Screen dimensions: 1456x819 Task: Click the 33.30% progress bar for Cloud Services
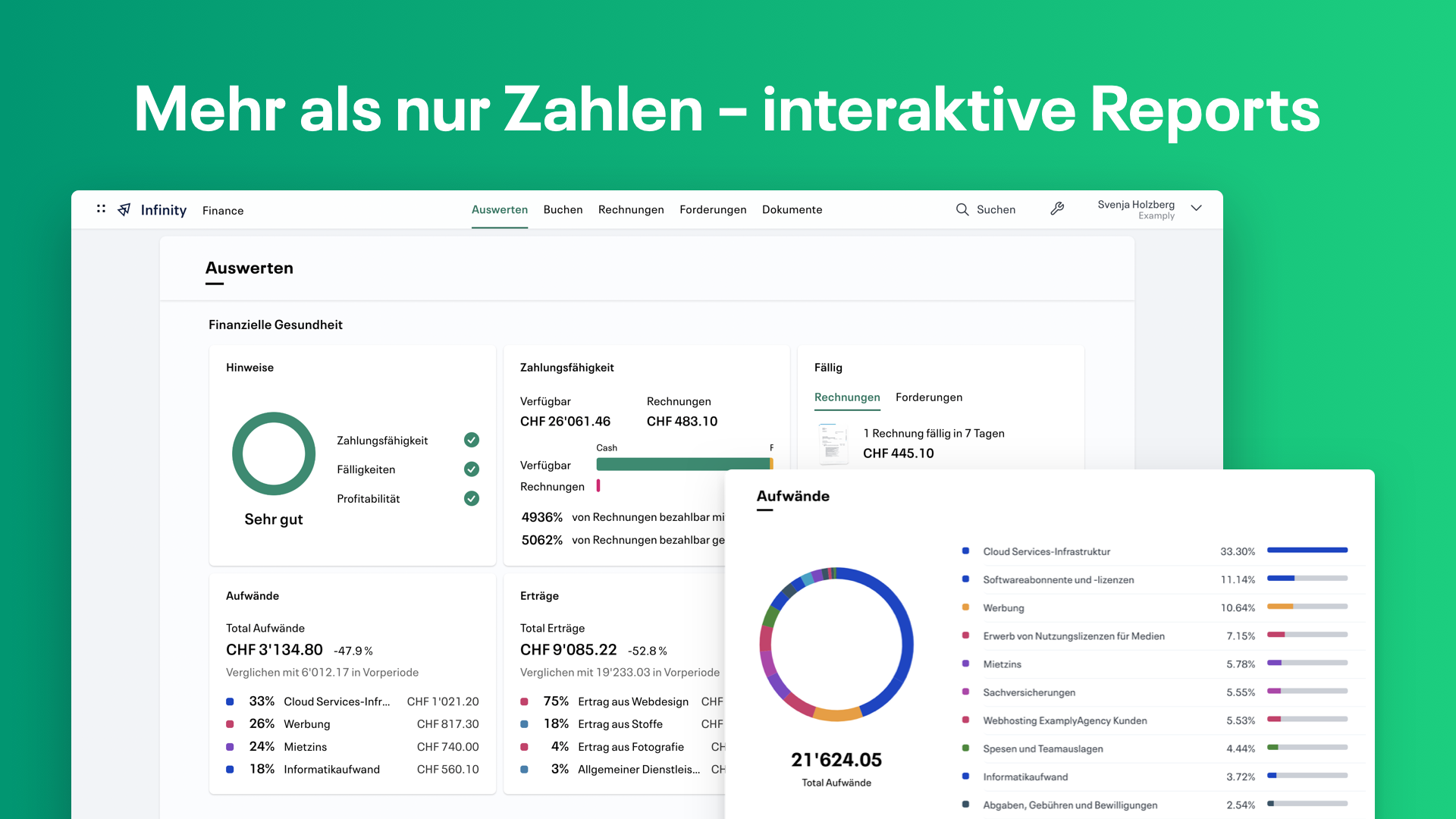pyautogui.click(x=1307, y=551)
